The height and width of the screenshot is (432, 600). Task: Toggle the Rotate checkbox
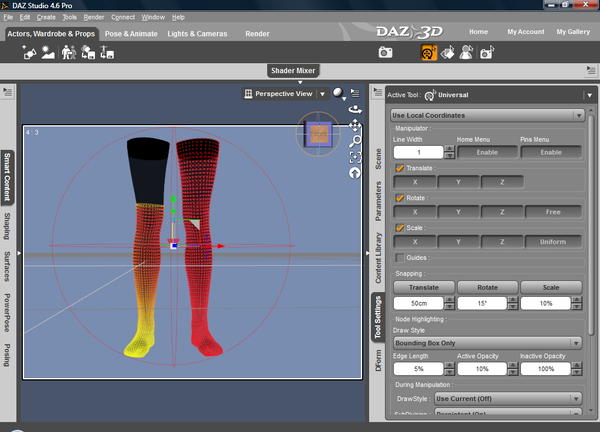400,198
